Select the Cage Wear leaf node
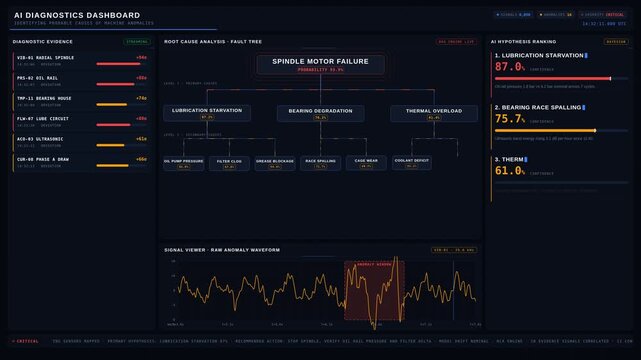Image resolution: width=641 pixels, height=360 pixels. 366,163
